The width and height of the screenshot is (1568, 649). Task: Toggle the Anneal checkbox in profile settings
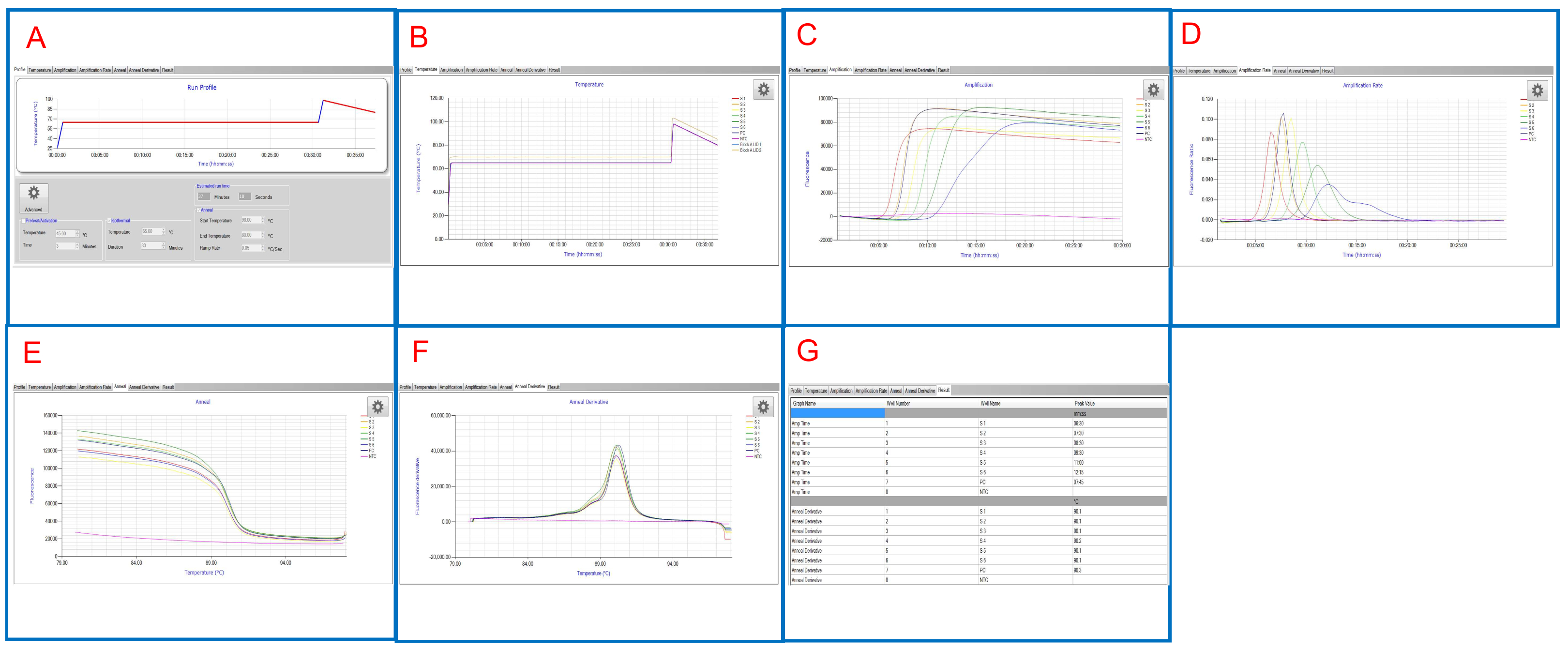[198, 210]
